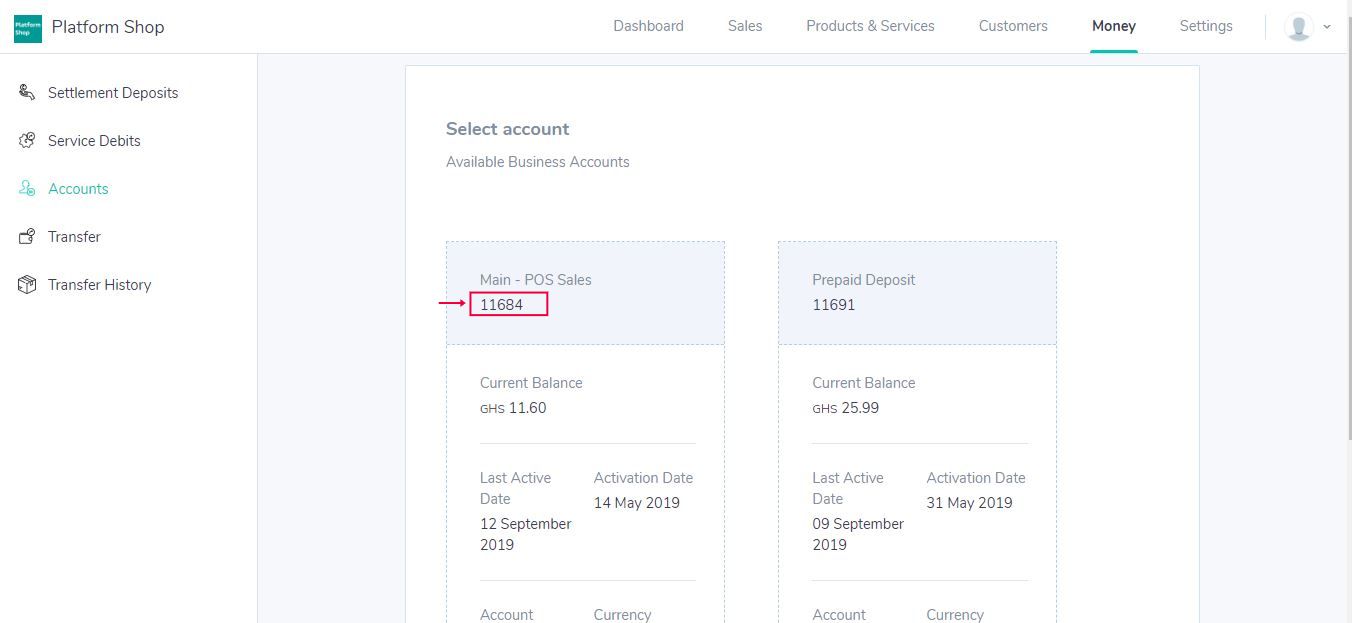
Task: Click the Service Debits sidebar icon
Action: tap(27, 141)
